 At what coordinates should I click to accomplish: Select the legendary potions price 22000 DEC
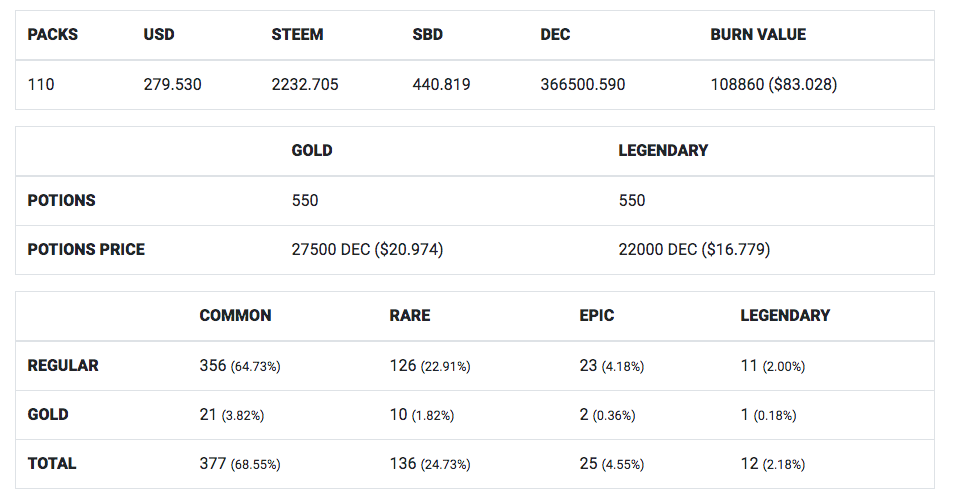694,250
